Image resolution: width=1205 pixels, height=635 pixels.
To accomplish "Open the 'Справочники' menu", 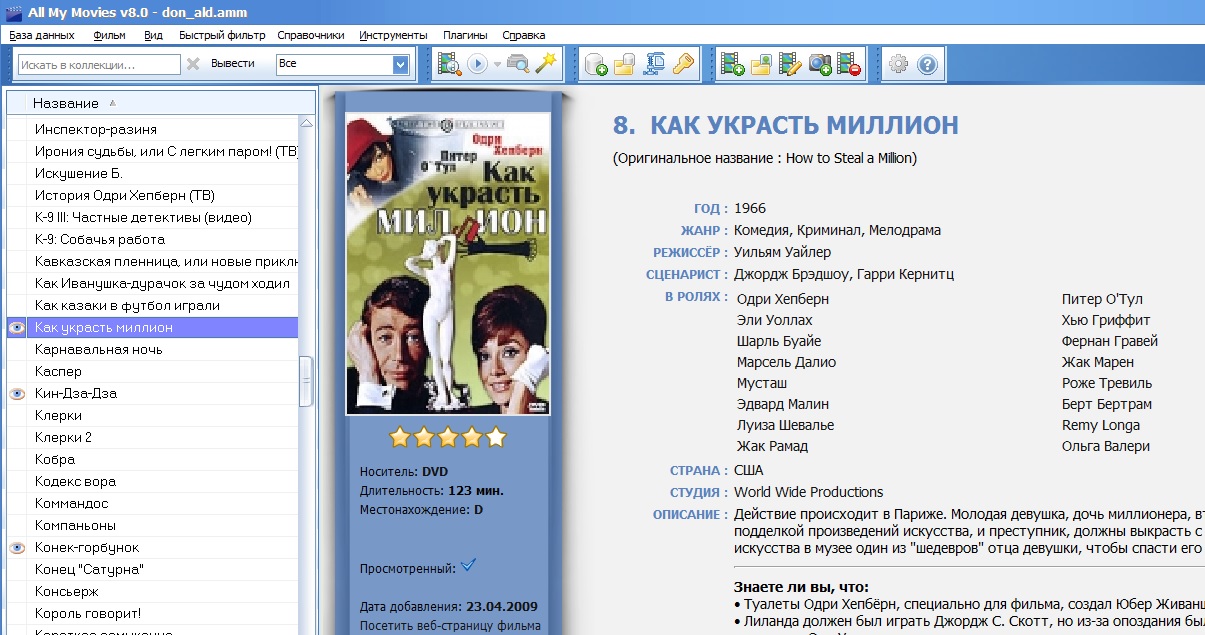I will [310, 35].
